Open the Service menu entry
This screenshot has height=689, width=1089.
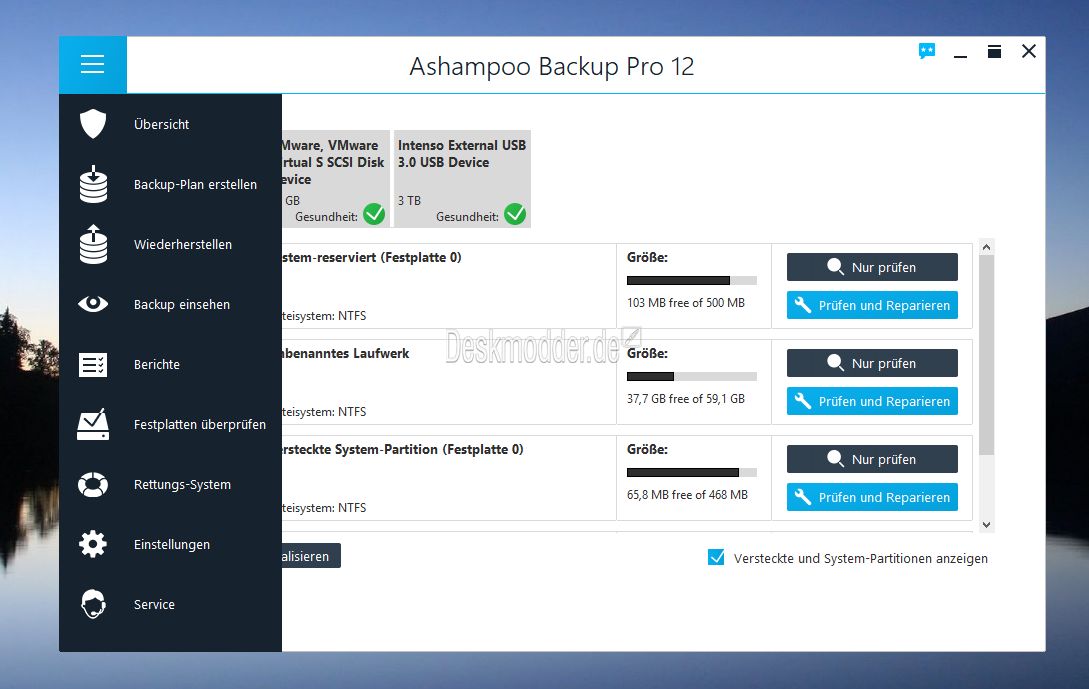tap(154, 604)
